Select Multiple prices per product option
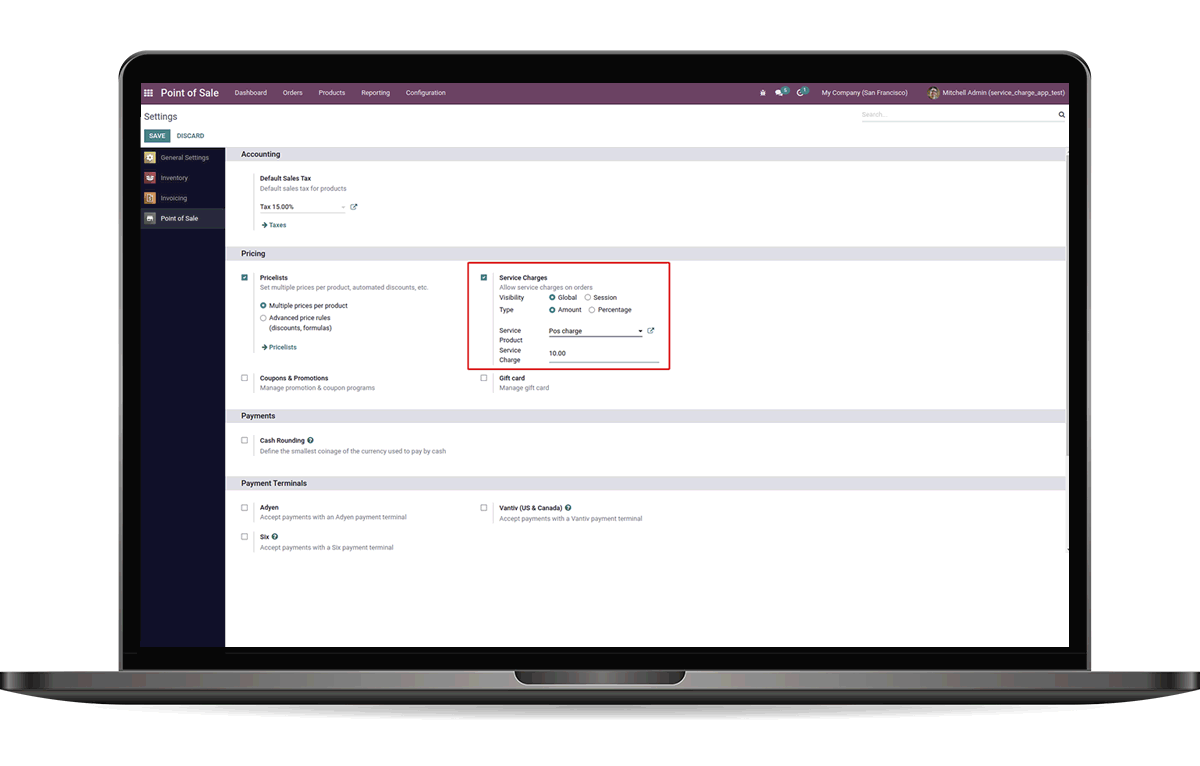This screenshot has height=766, width=1200. click(x=263, y=306)
